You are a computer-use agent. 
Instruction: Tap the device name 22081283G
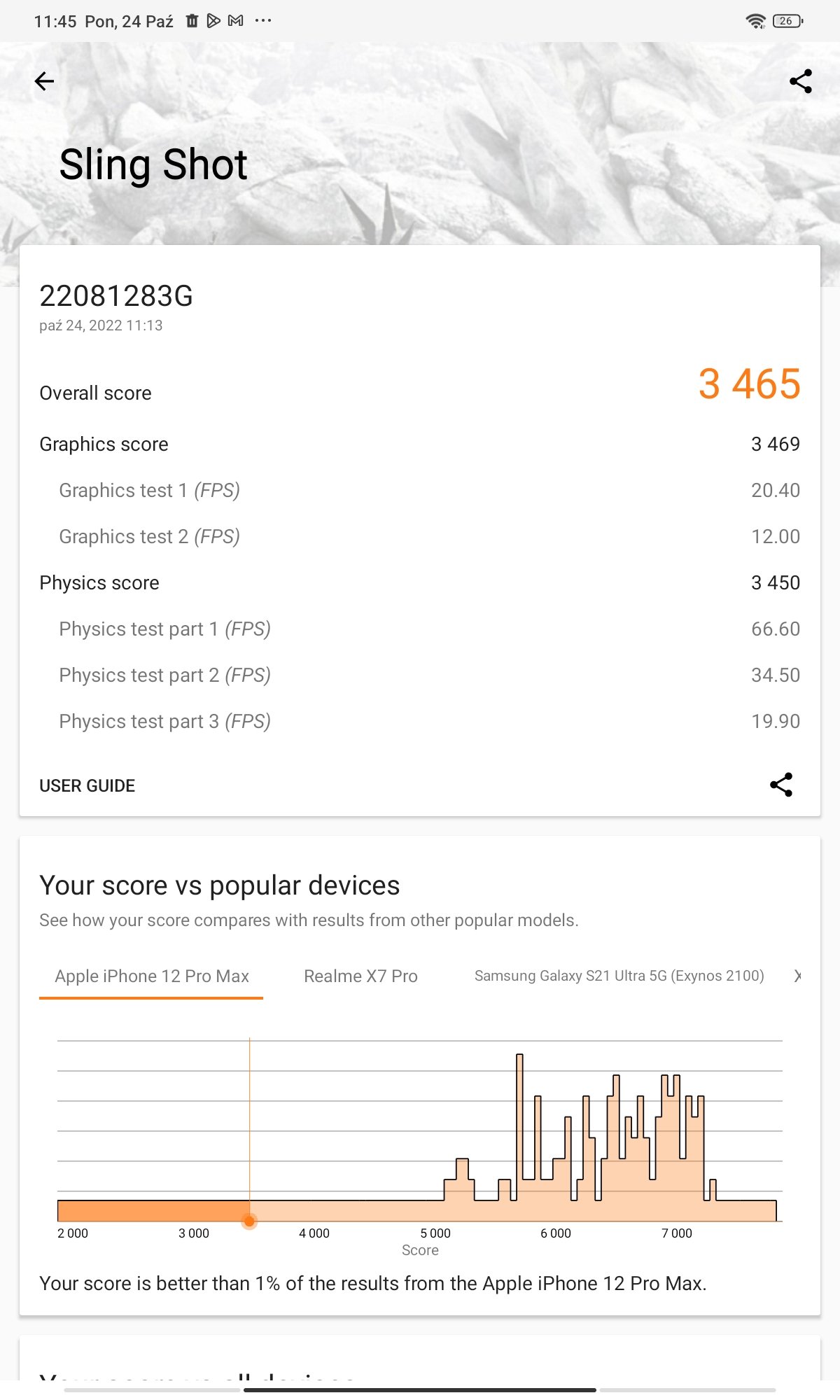116,296
